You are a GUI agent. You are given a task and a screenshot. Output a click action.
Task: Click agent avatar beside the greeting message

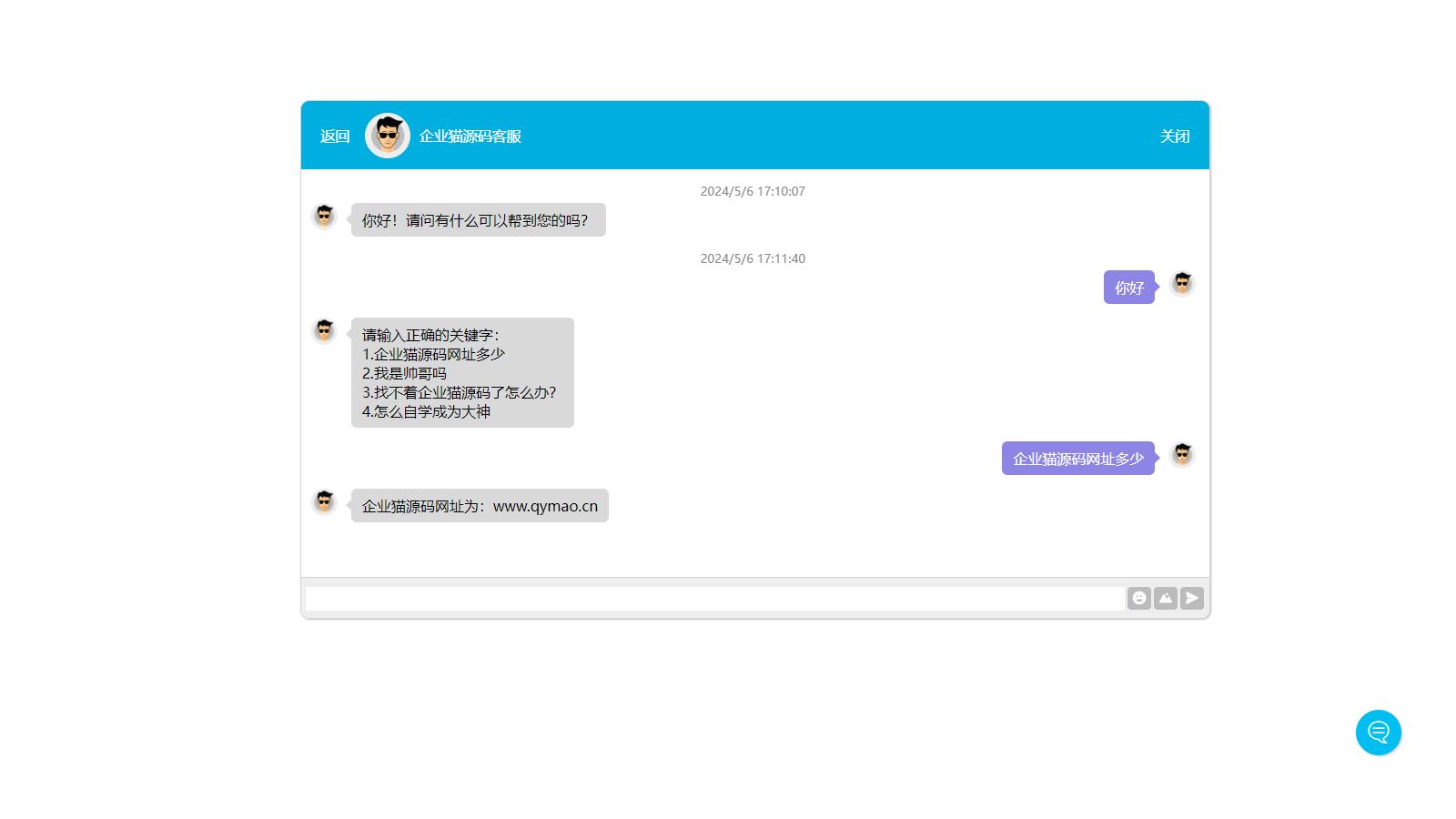tap(324, 217)
